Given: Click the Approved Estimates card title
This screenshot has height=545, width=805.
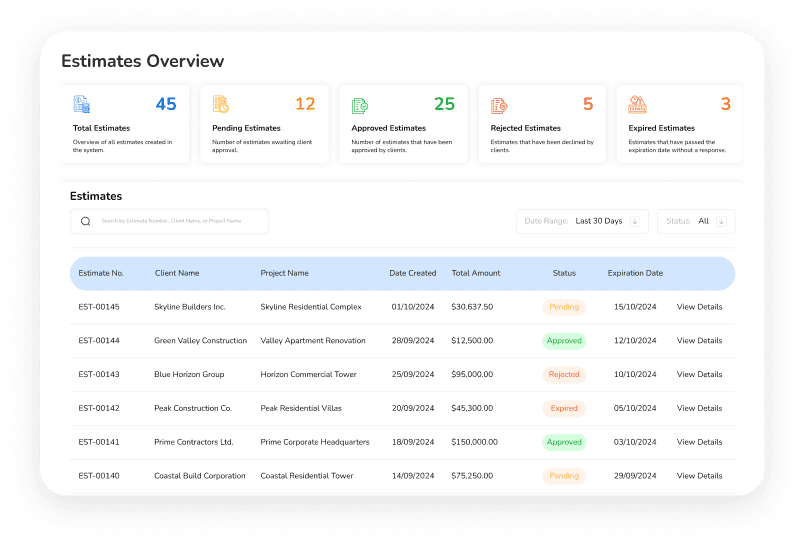Looking at the screenshot, I should [x=389, y=128].
